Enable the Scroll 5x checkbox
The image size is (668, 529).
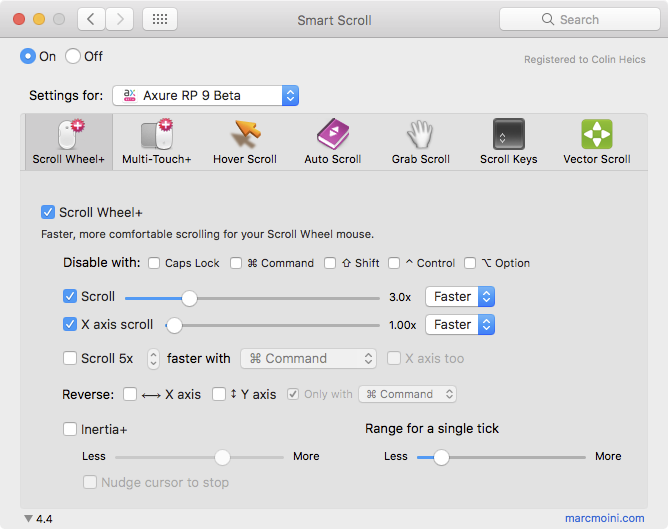pyautogui.click(x=70, y=358)
